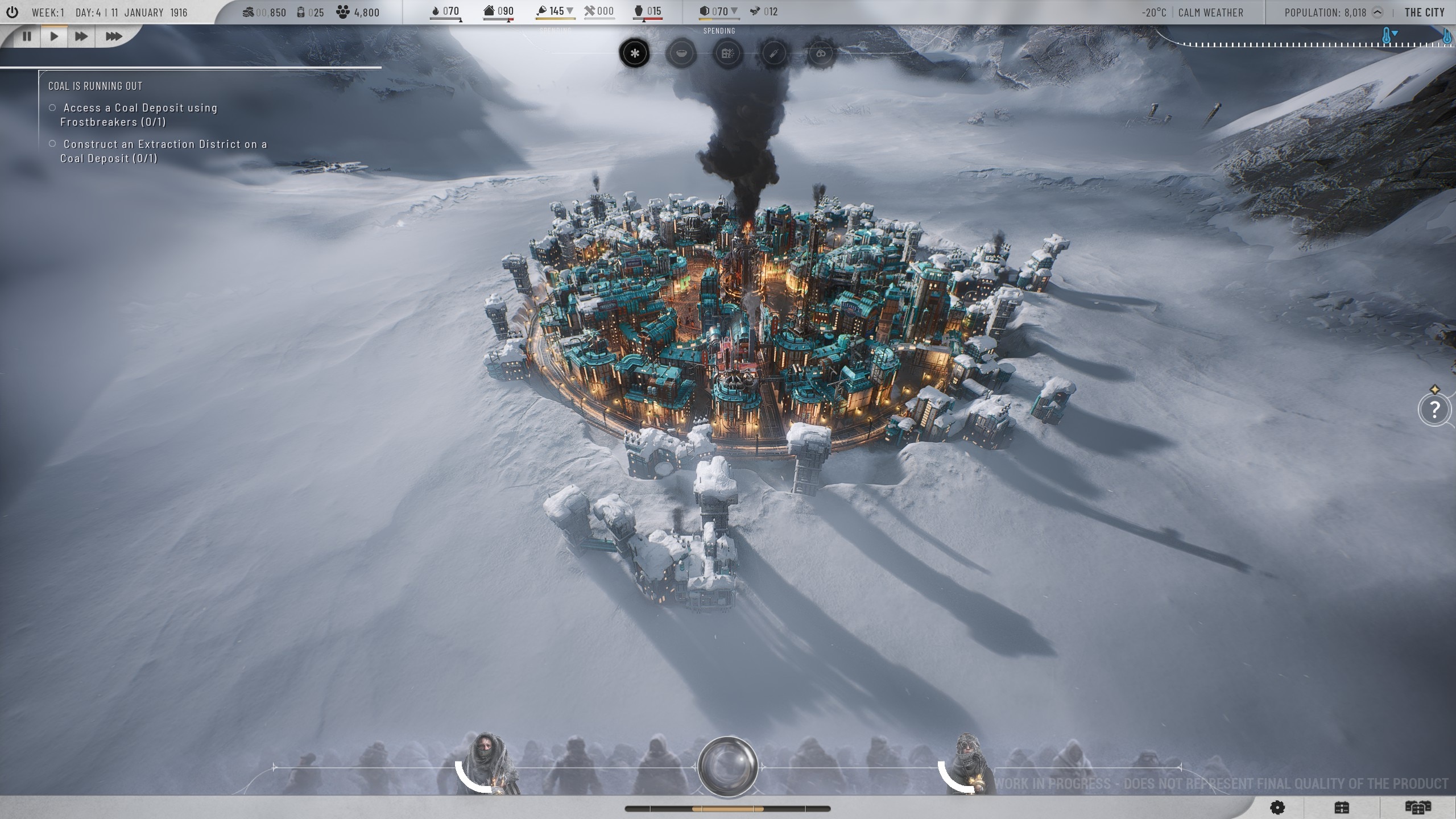The width and height of the screenshot is (1456, 819).
Task: Open the snowflake generator/heating icon
Action: click(634, 52)
